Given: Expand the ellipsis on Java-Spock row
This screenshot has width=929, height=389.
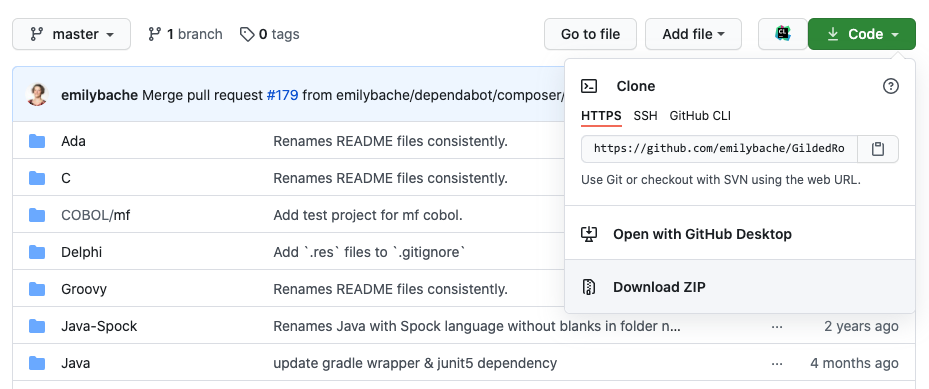Looking at the screenshot, I should point(777,326).
